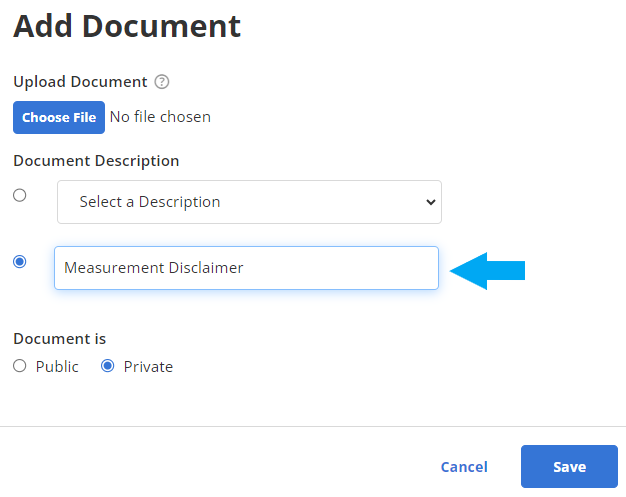626x497 pixels.
Task: Click the Add Document heading
Action: 127,26
